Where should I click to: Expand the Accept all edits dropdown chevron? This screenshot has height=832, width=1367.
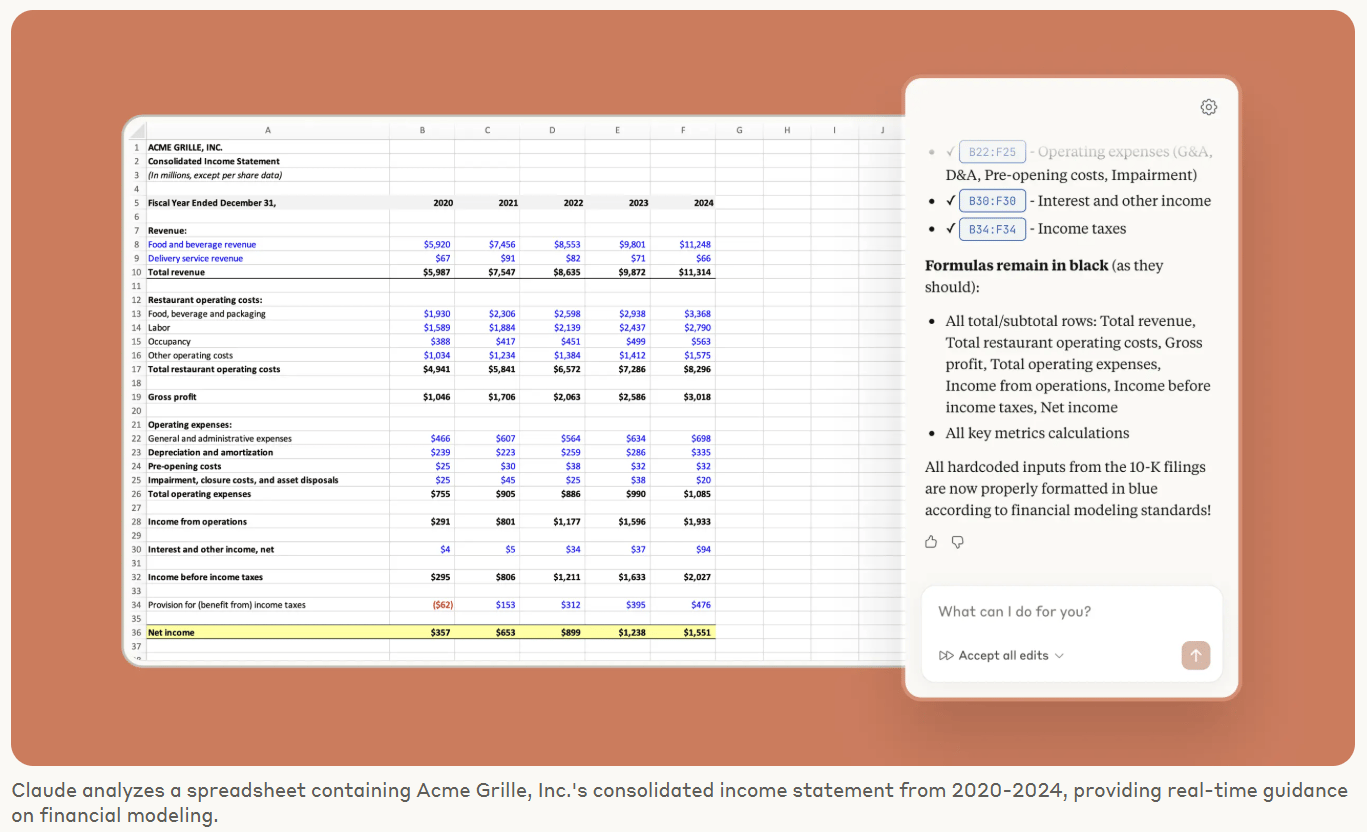(x=1060, y=656)
